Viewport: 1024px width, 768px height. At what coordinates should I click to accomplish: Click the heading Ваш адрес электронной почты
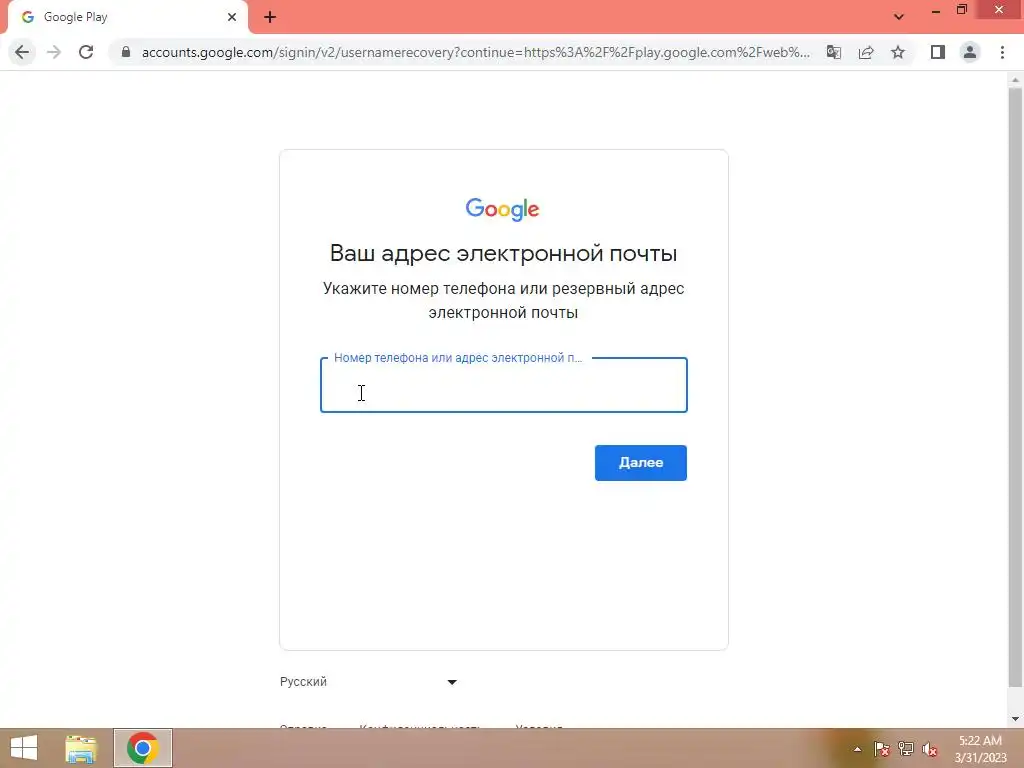click(504, 253)
